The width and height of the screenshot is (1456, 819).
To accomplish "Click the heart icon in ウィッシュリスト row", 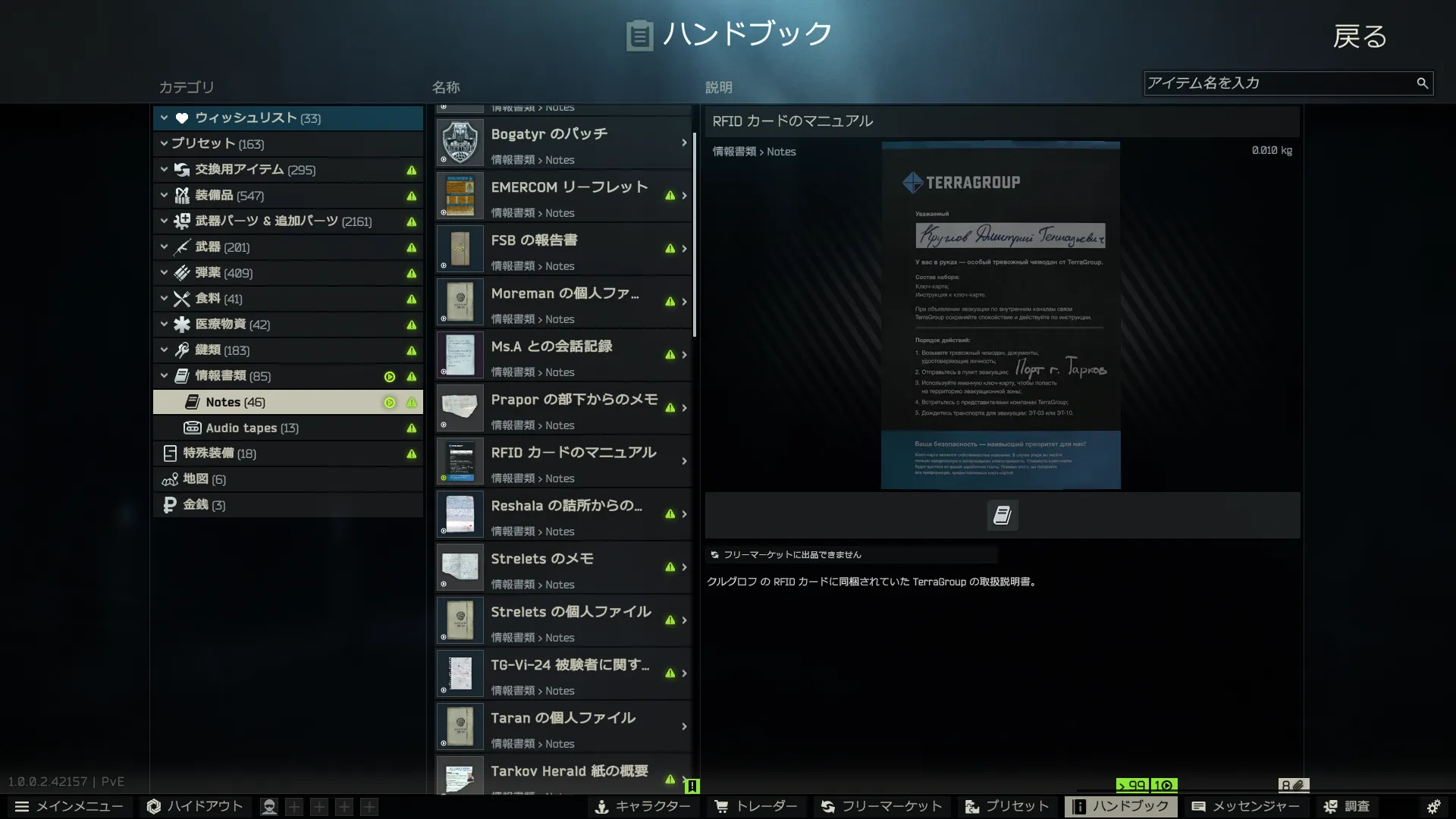I will click(x=182, y=118).
